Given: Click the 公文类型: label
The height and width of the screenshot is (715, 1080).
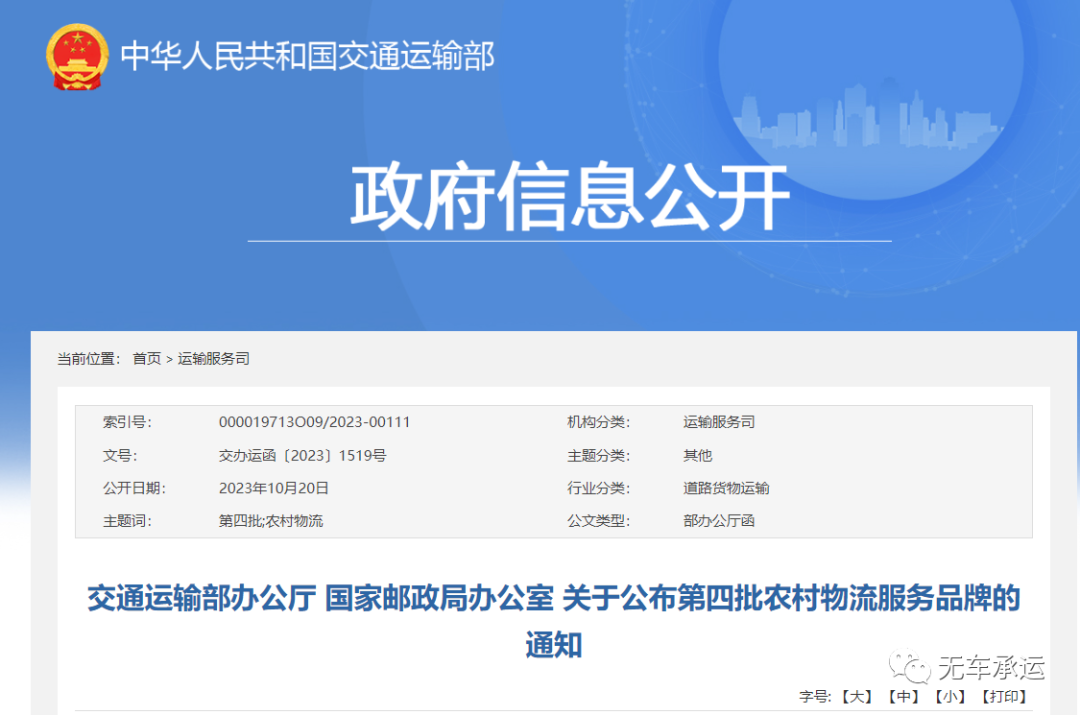Looking at the screenshot, I should (599, 521).
